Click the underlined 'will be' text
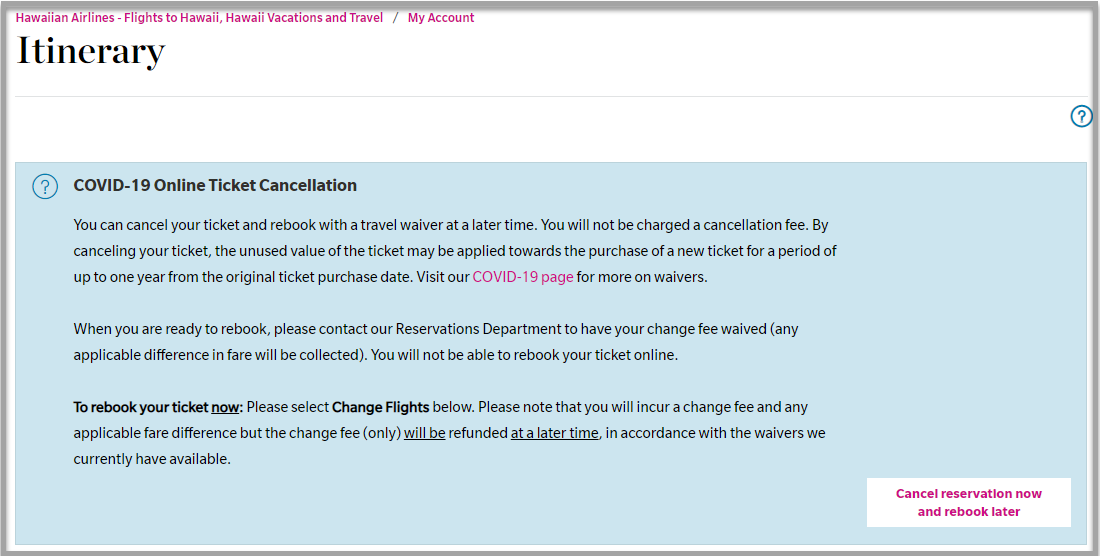Image resolution: width=1100 pixels, height=556 pixels. (424, 433)
